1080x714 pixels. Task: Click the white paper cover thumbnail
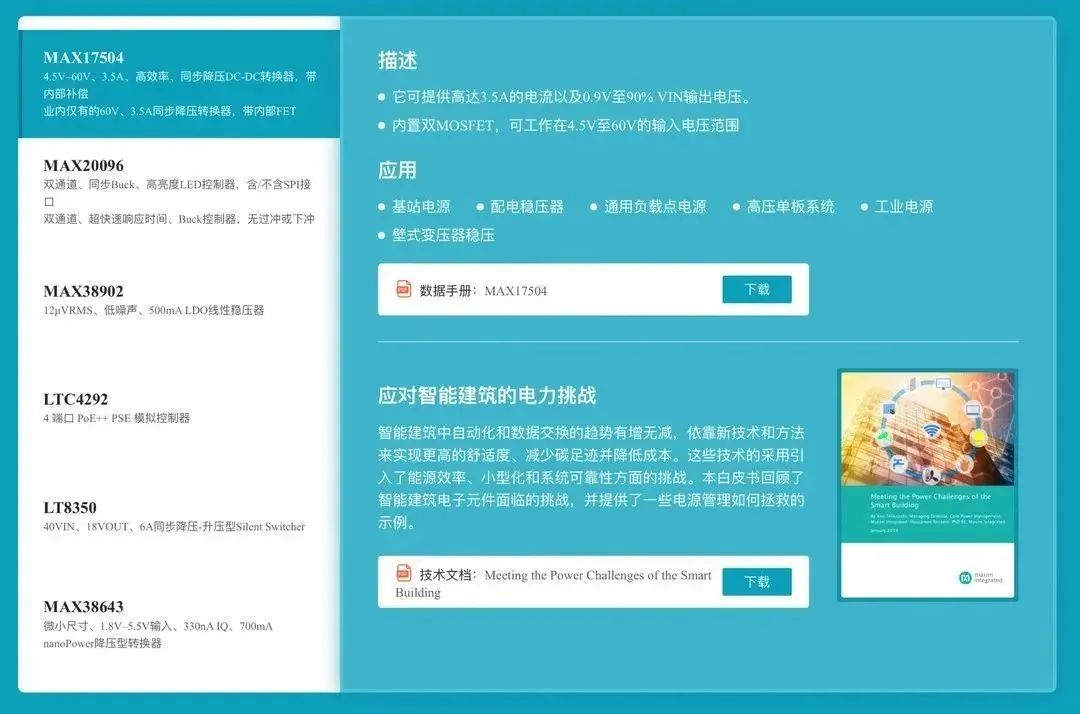click(927, 485)
